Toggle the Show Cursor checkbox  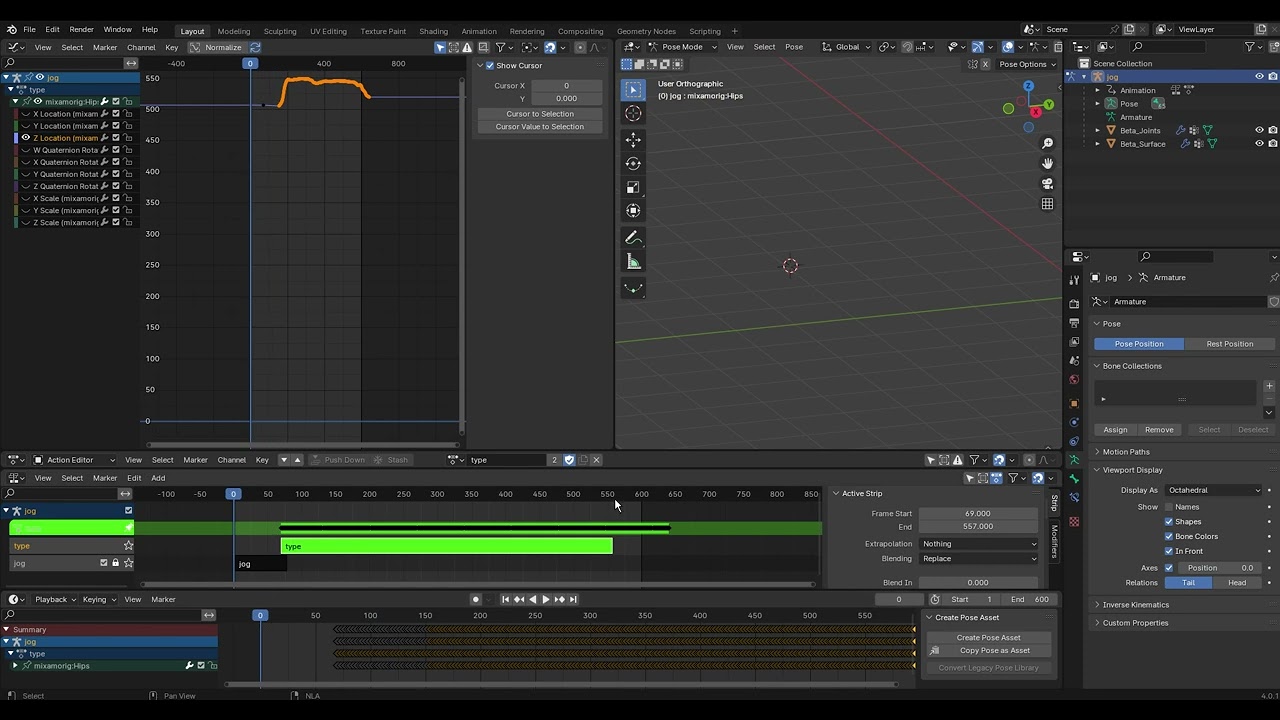(490, 66)
